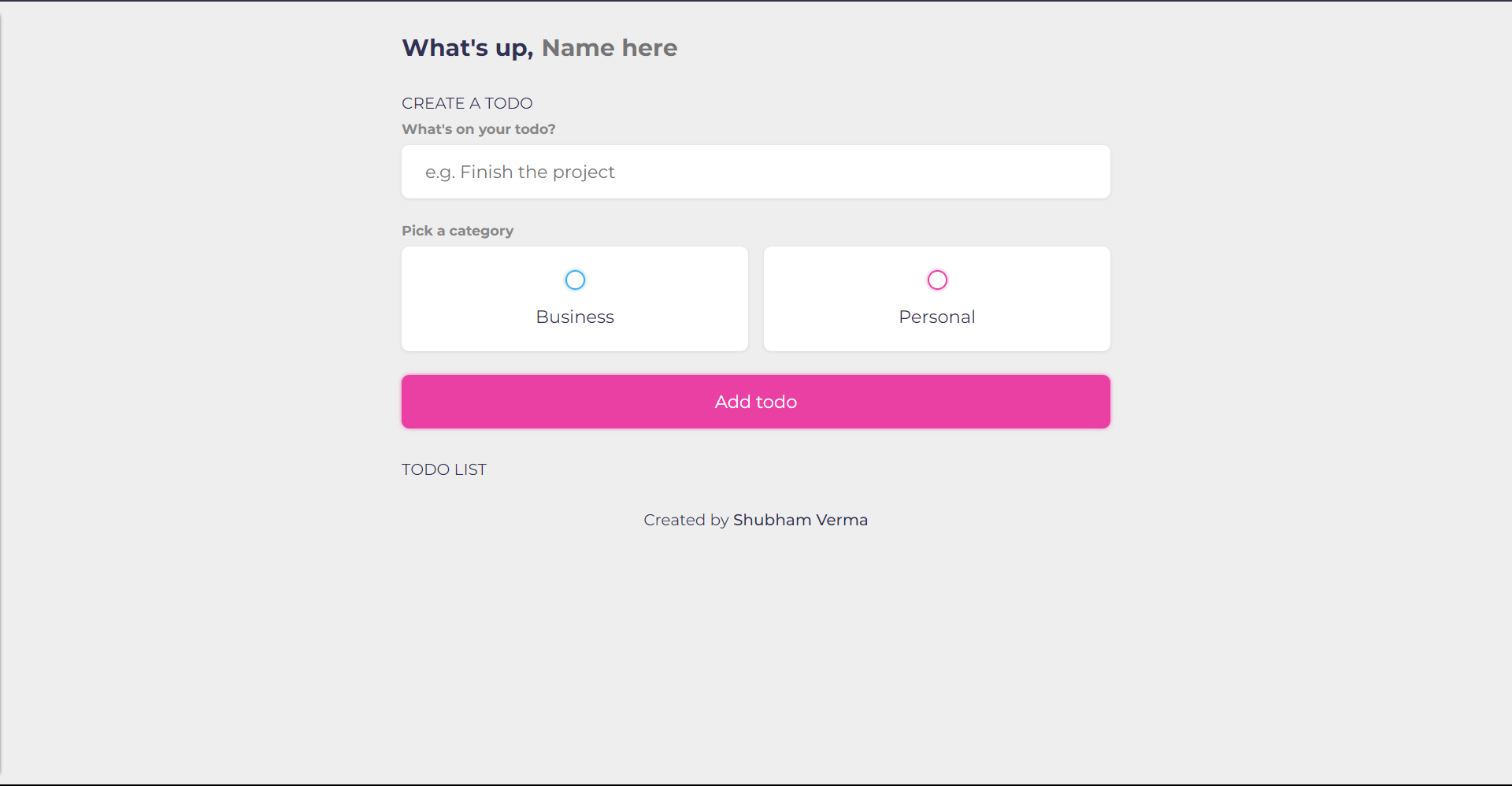The height and width of the screenshot is (786, 1512).
Task: Click the TODO LIST section heading
Action: [x=443, y=469]
